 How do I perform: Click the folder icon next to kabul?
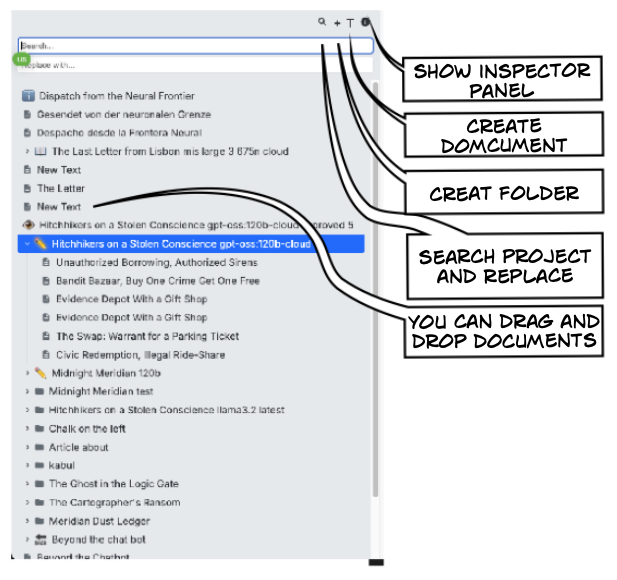coord(39,465)
